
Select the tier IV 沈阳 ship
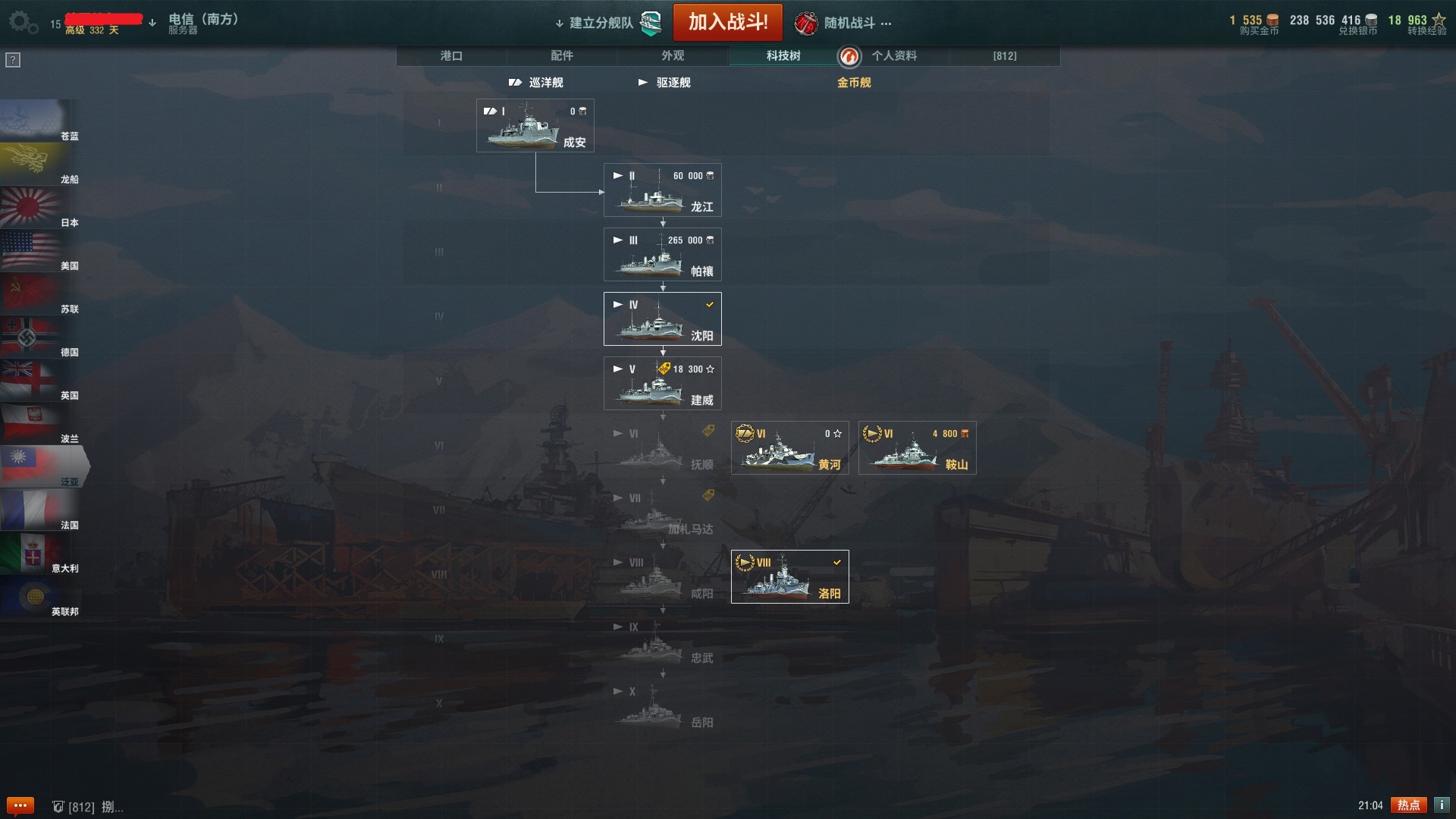pos(663,319)
